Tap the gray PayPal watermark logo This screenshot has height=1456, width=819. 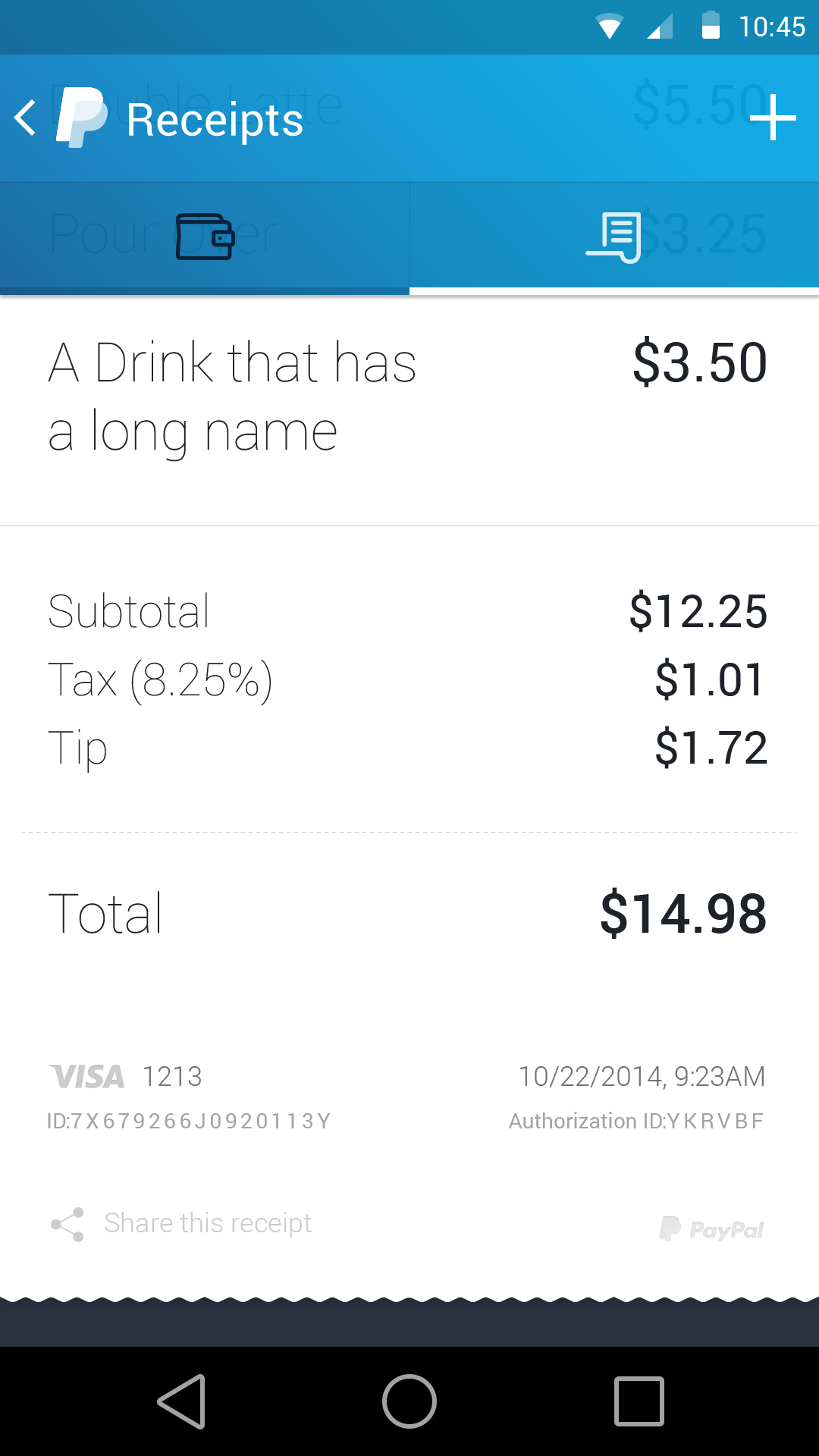pyautogui.click(x=712, y=1228)
